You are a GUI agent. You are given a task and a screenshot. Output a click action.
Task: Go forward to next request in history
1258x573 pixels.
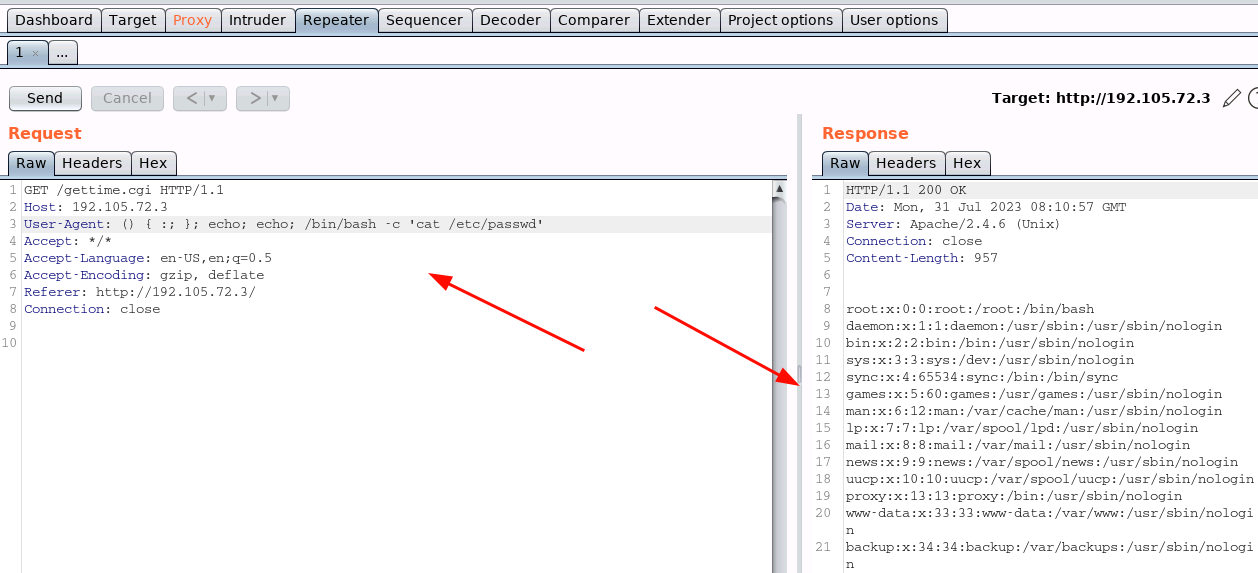tap(255, 98)
